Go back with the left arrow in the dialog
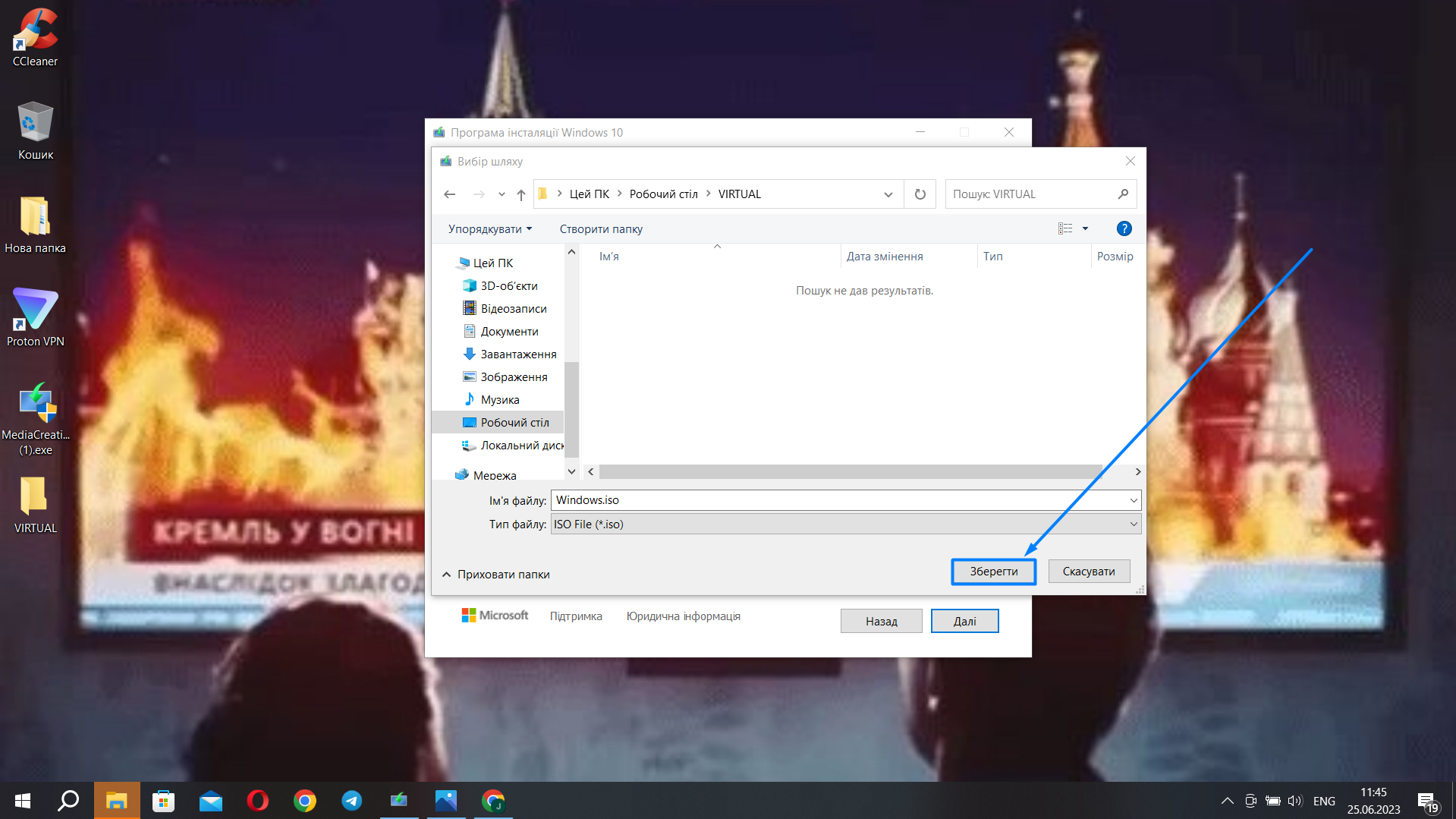This screenshot has height=819, width=1456. (x=449, y=194)
